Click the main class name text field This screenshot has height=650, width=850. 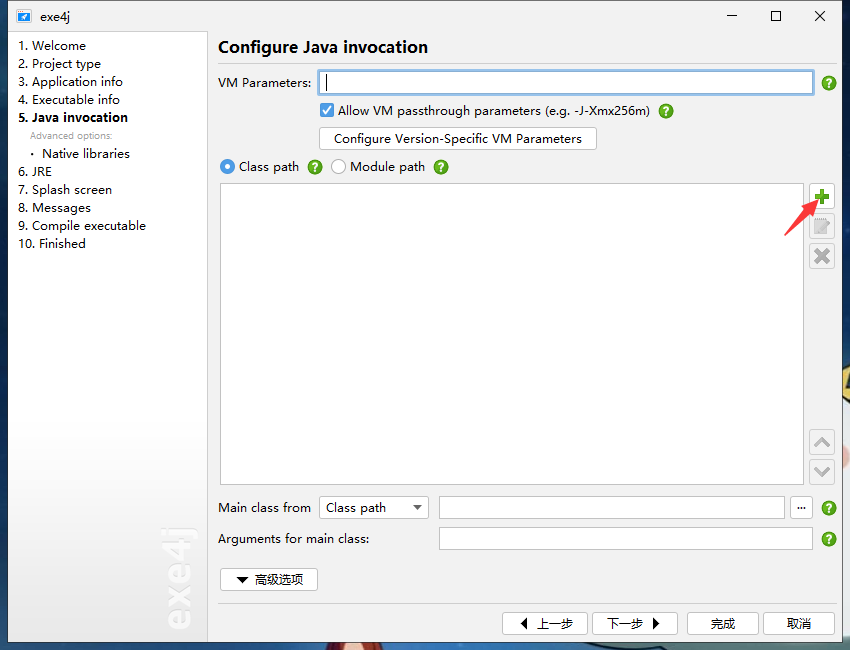[x=612, y=508]
